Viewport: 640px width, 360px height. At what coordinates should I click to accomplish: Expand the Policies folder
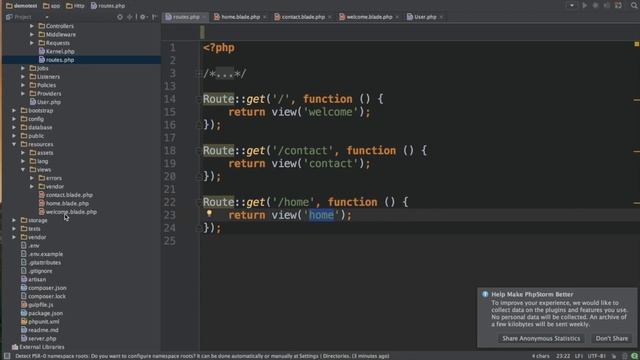23,85
